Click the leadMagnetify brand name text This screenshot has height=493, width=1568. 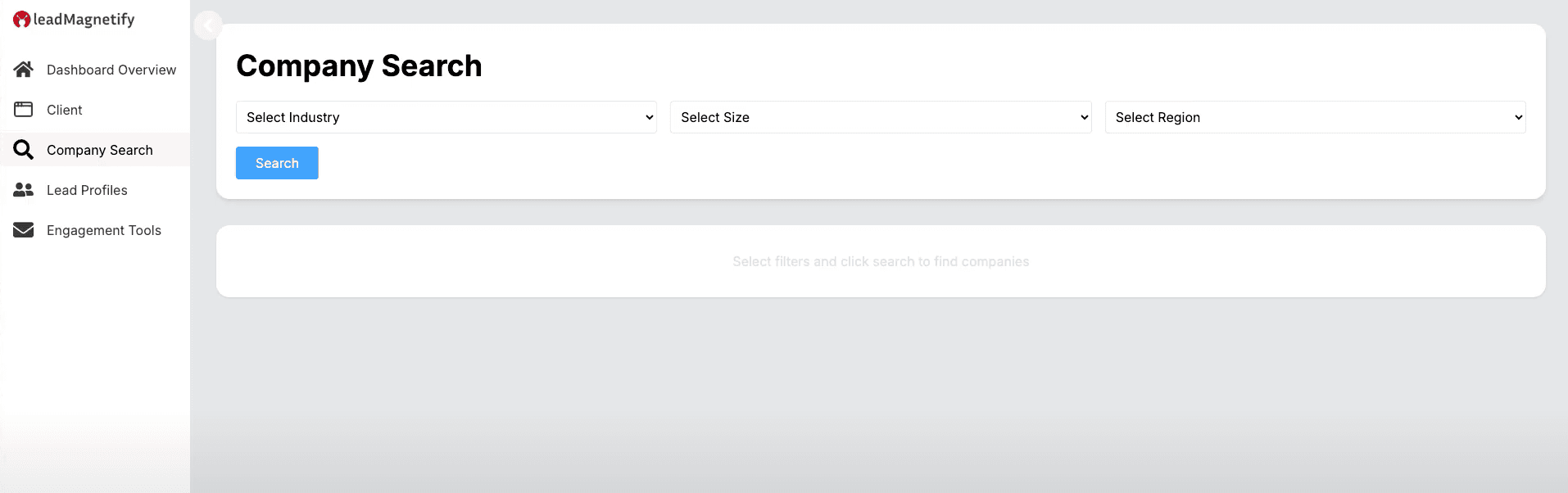point(84,20)
